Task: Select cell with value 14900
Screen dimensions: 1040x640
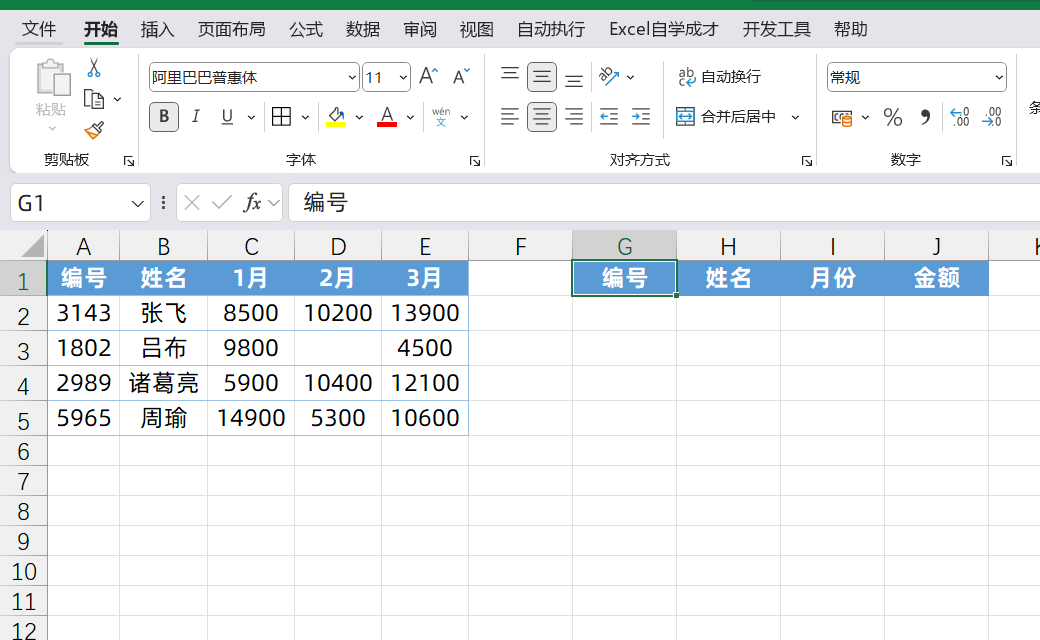Action: click(251, 418)
